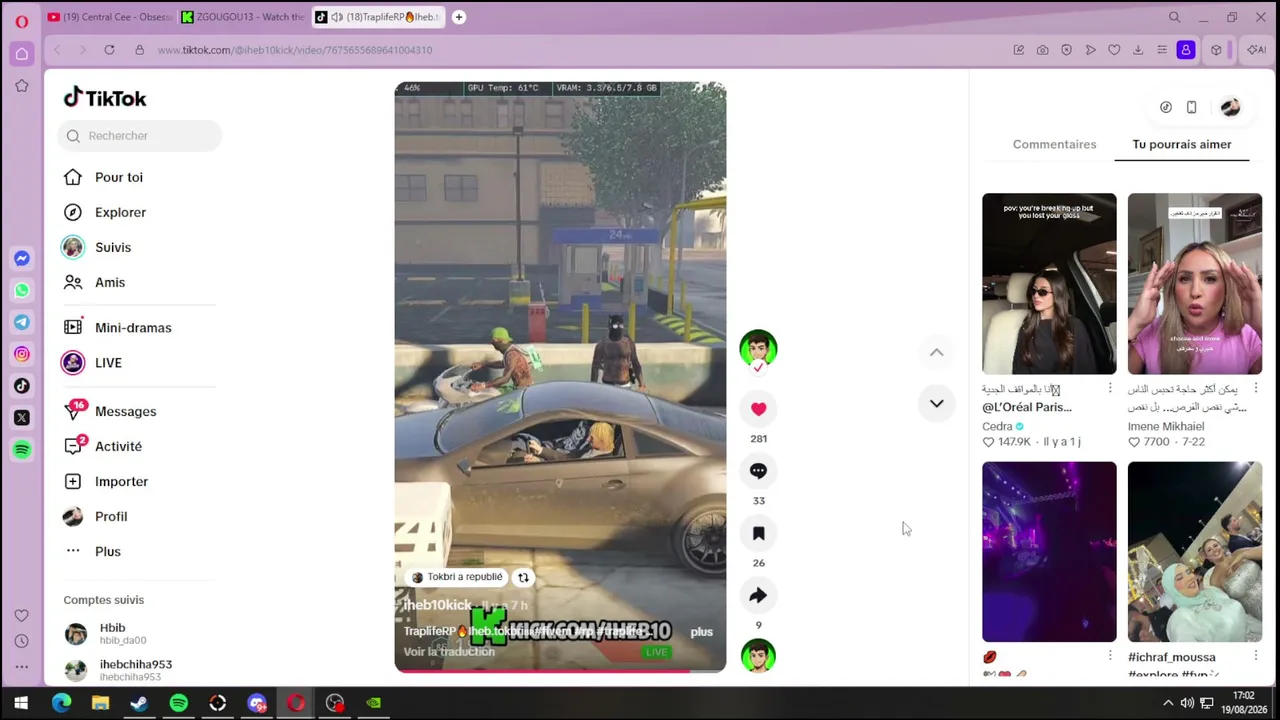Take a snapshot with Opera camera icon

1042,50
